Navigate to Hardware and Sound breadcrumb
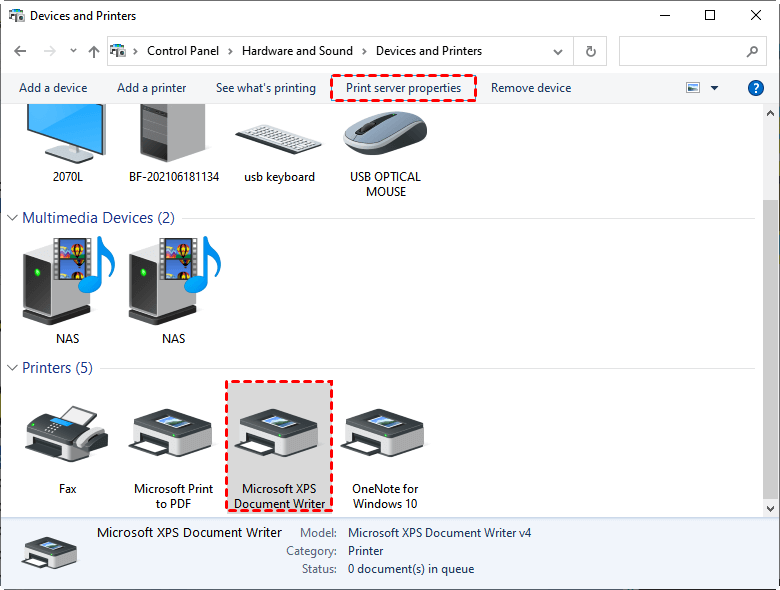 click(x=297, y=51)
